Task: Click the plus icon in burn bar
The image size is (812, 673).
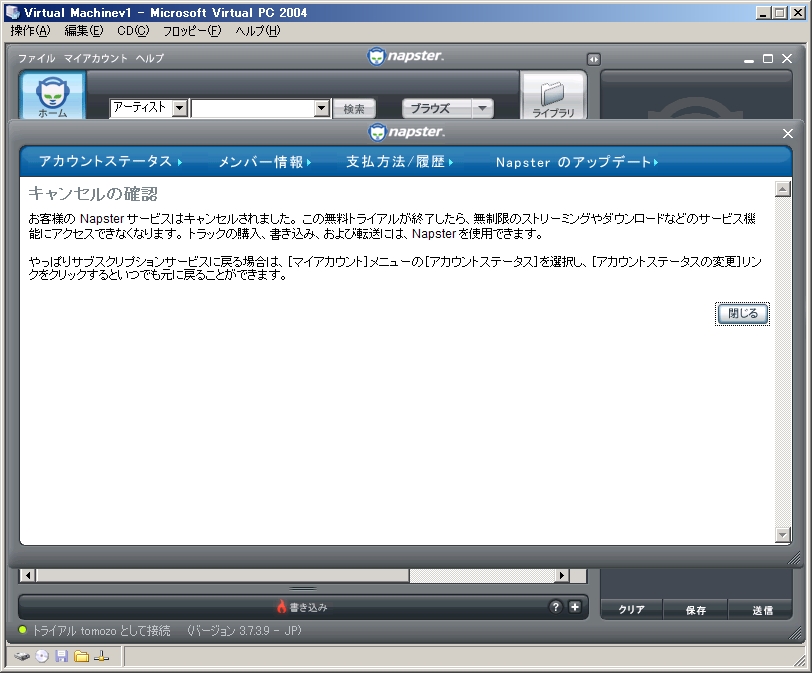Action: [575, 607]
